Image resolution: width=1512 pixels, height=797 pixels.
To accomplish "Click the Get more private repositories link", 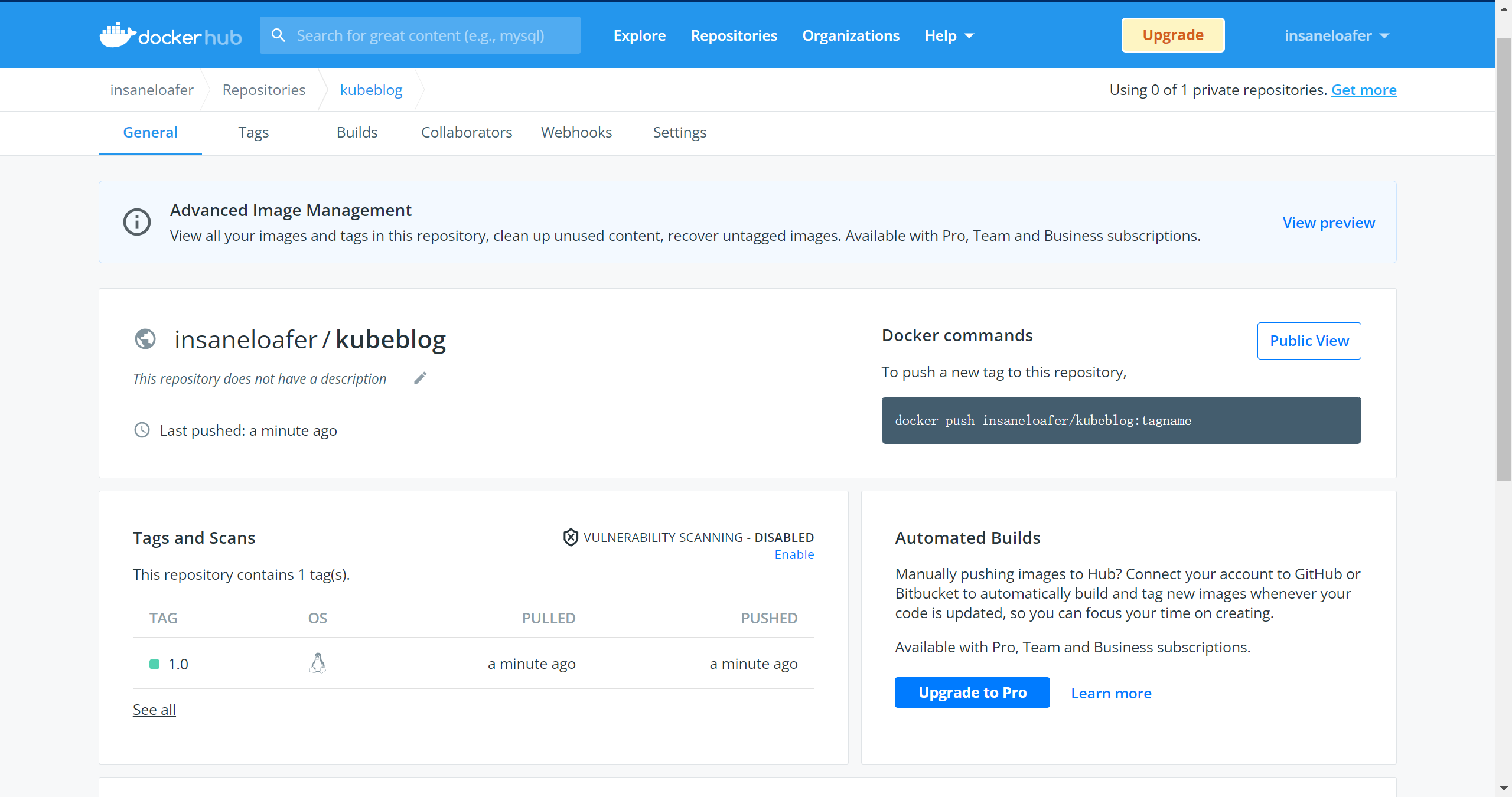I will 1364,90.
